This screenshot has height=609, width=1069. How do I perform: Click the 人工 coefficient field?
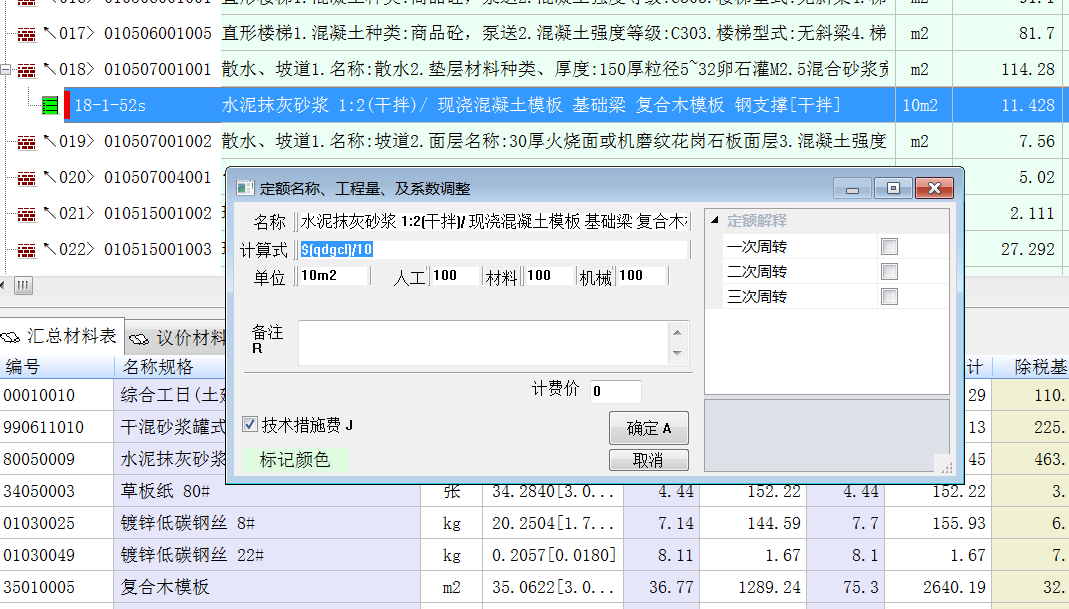(455, 276)
